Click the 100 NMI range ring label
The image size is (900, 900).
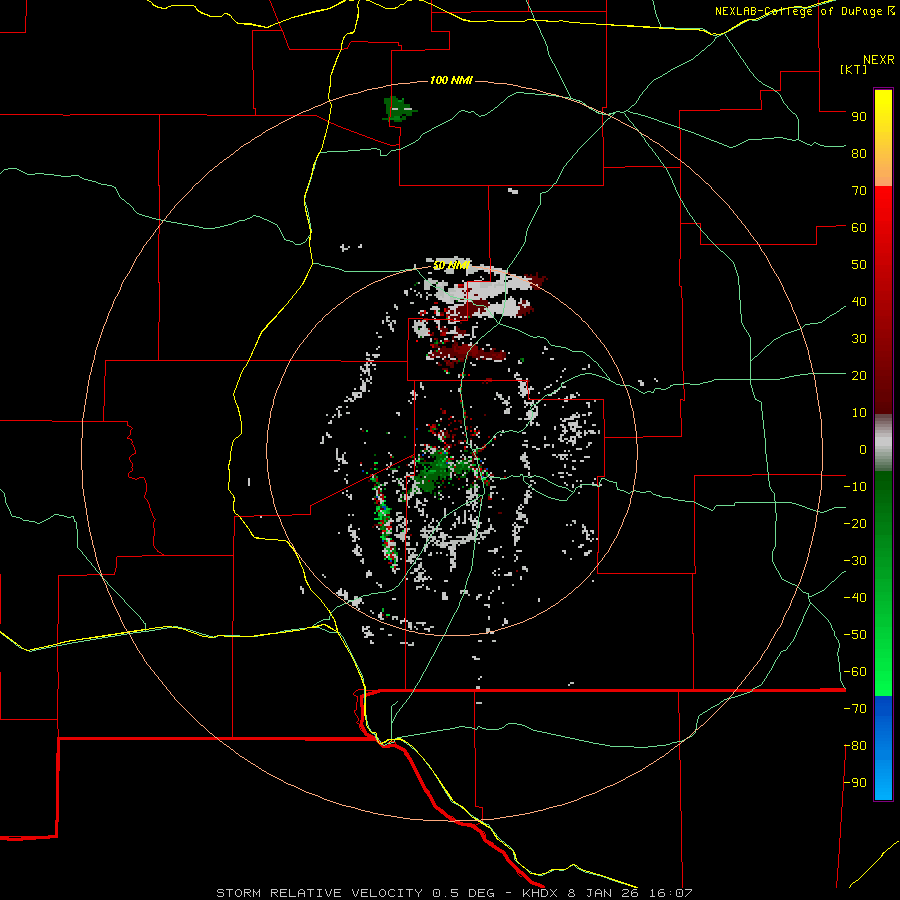[451, 80]
